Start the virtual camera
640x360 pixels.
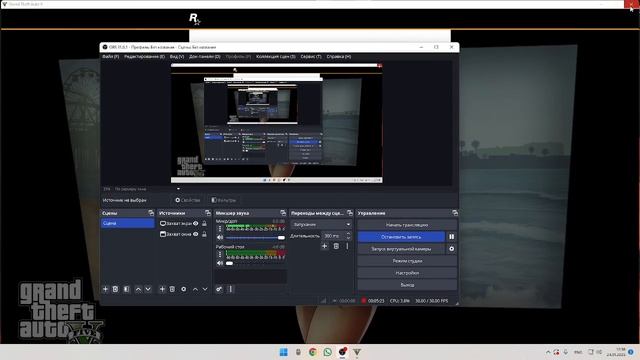coord(401,249)
